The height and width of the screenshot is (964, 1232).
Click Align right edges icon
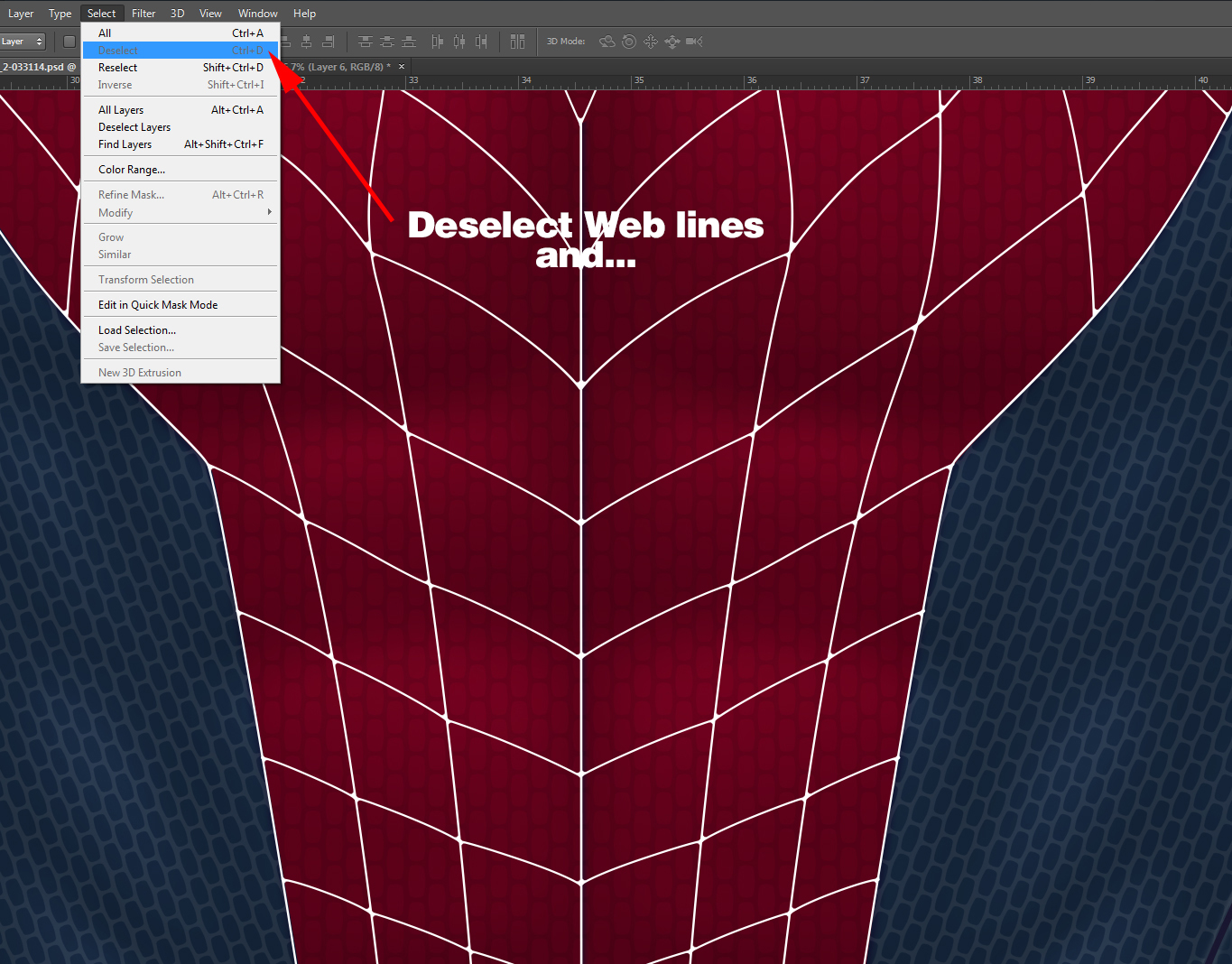click(x=329, y=42)
